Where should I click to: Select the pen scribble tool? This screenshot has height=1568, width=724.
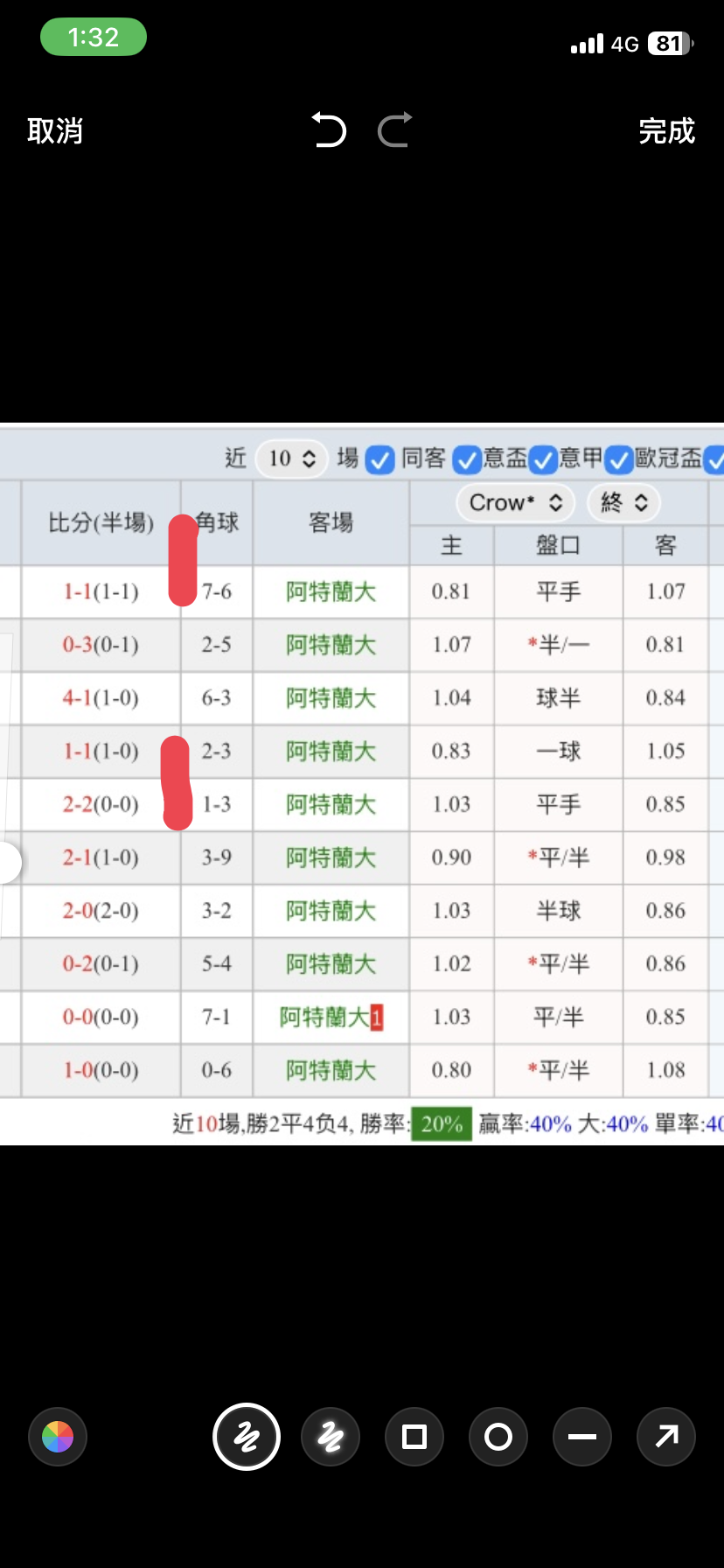tap(247, 1436)
